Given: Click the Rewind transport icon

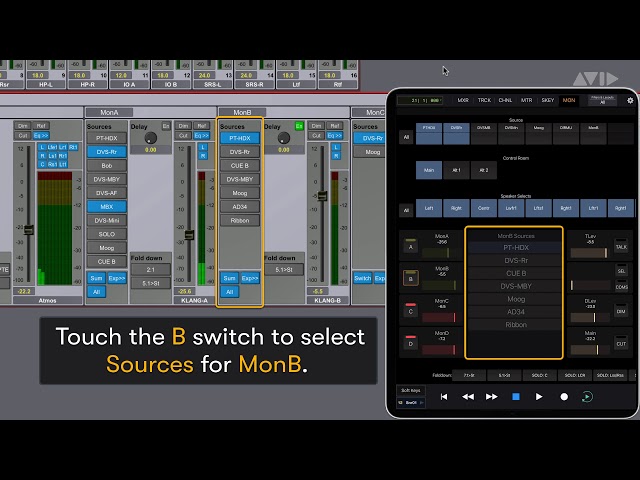Looking at the screenshot, I should tap(468, 397).
